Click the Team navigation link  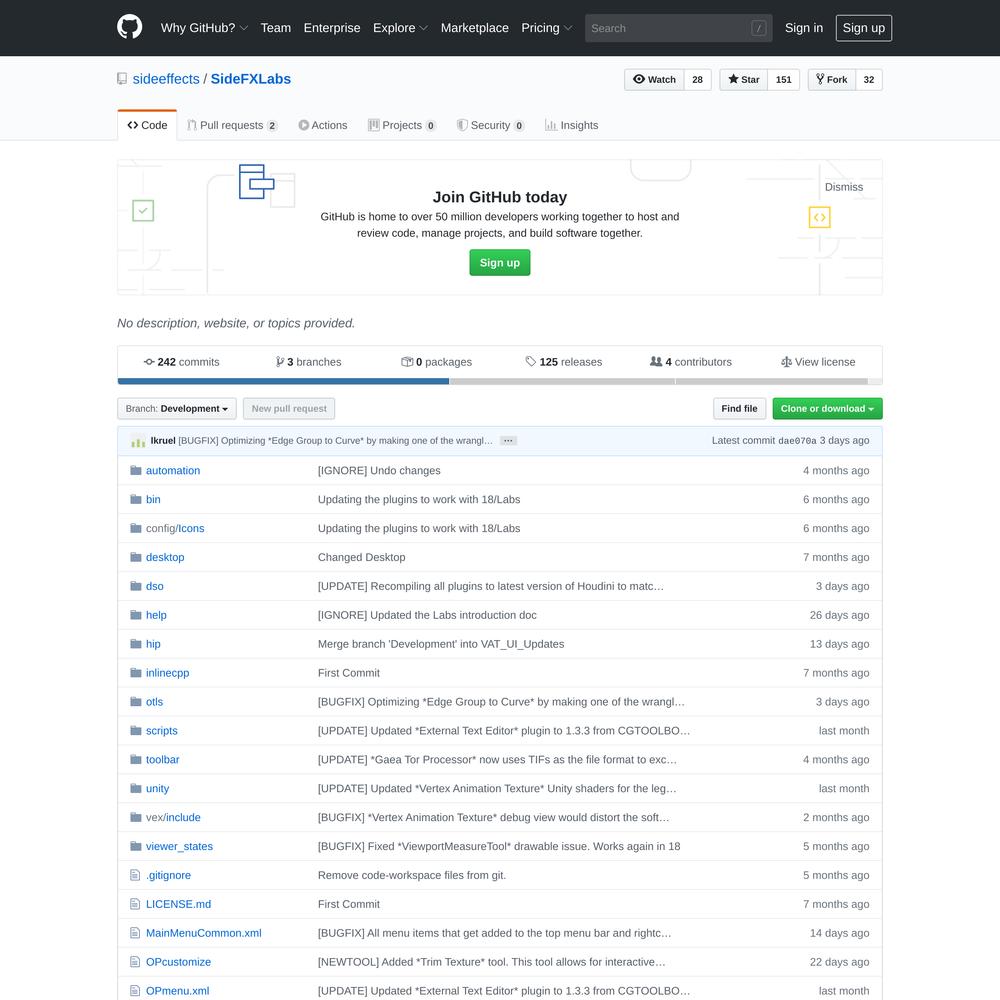click(276, 28)
